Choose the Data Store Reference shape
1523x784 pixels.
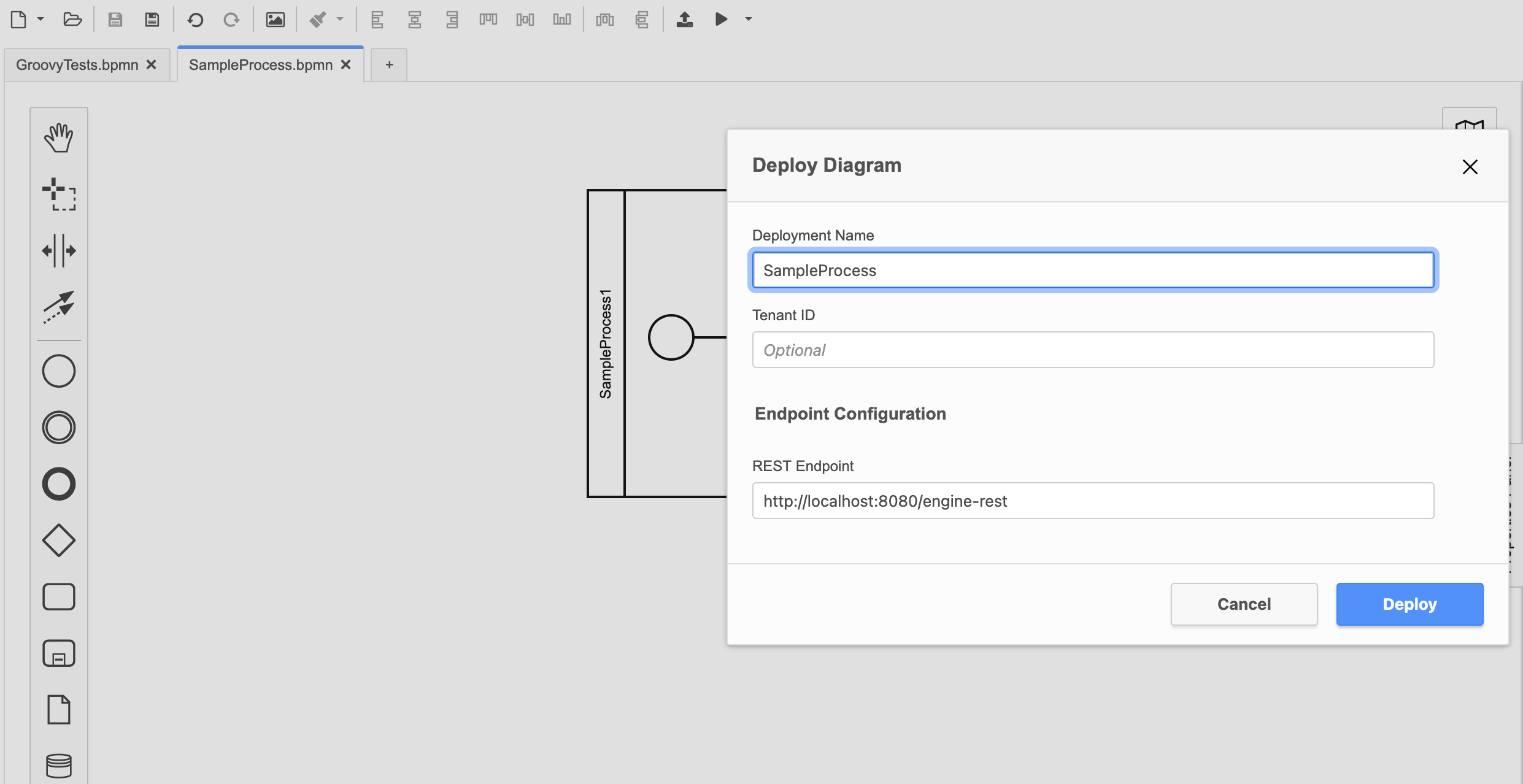[x=58, y=765]
